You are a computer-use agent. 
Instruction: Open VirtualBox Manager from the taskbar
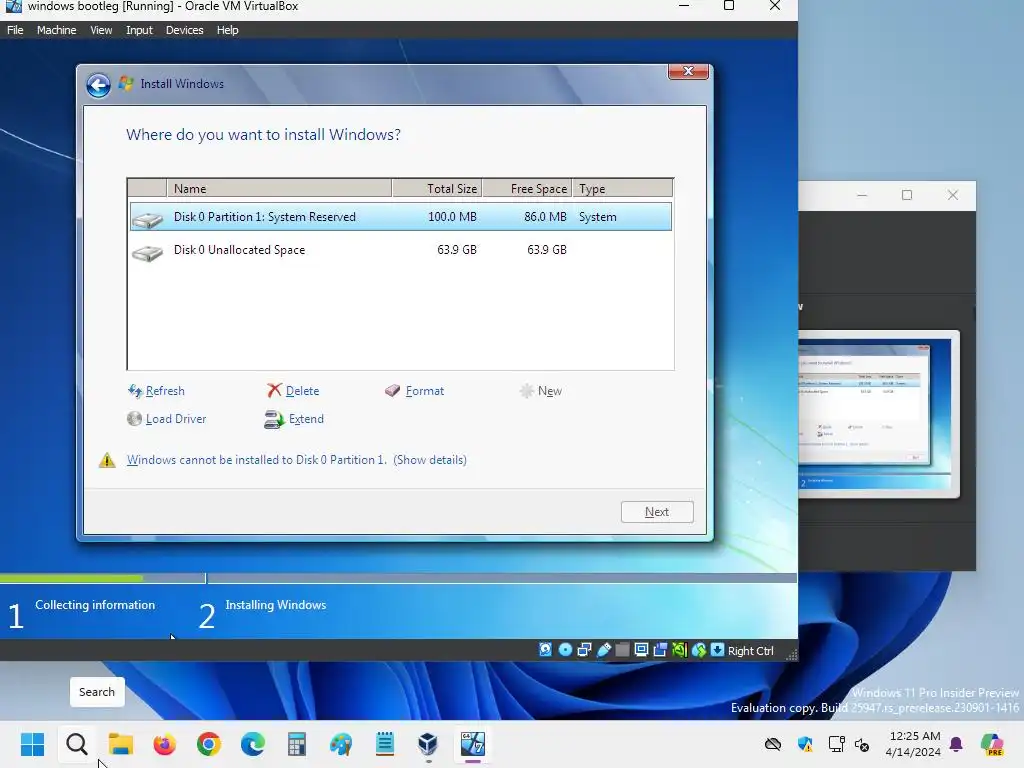[x=428, y=744]
